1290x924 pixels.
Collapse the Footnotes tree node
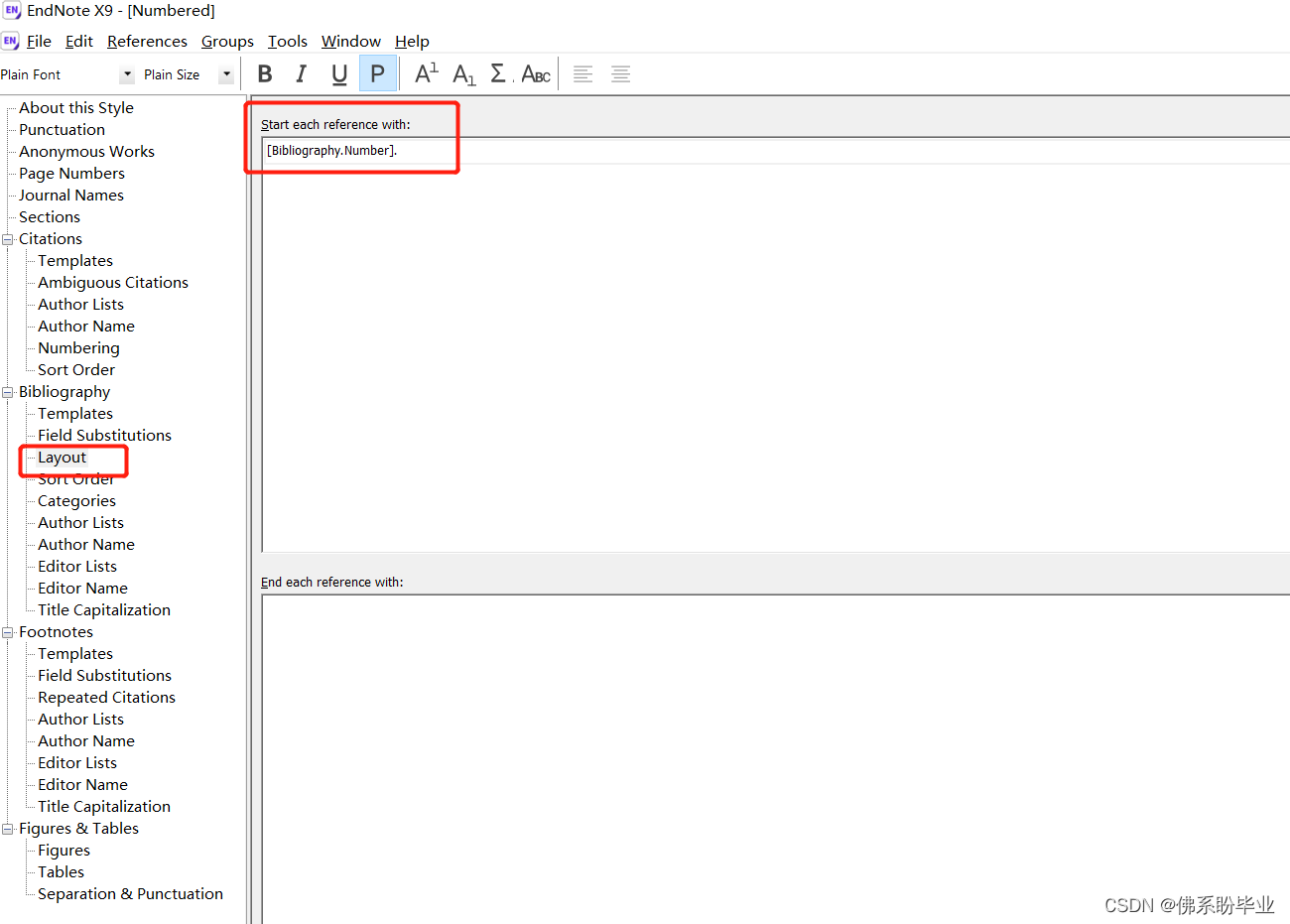click(8, 632)
